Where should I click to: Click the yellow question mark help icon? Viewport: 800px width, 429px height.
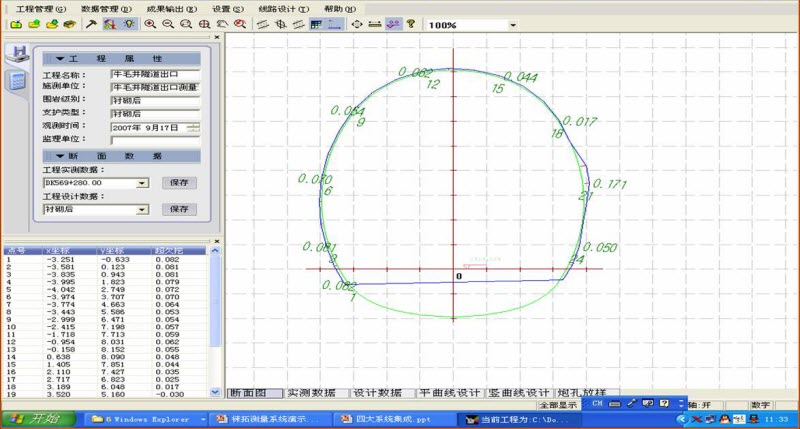(x=410, y=23)
